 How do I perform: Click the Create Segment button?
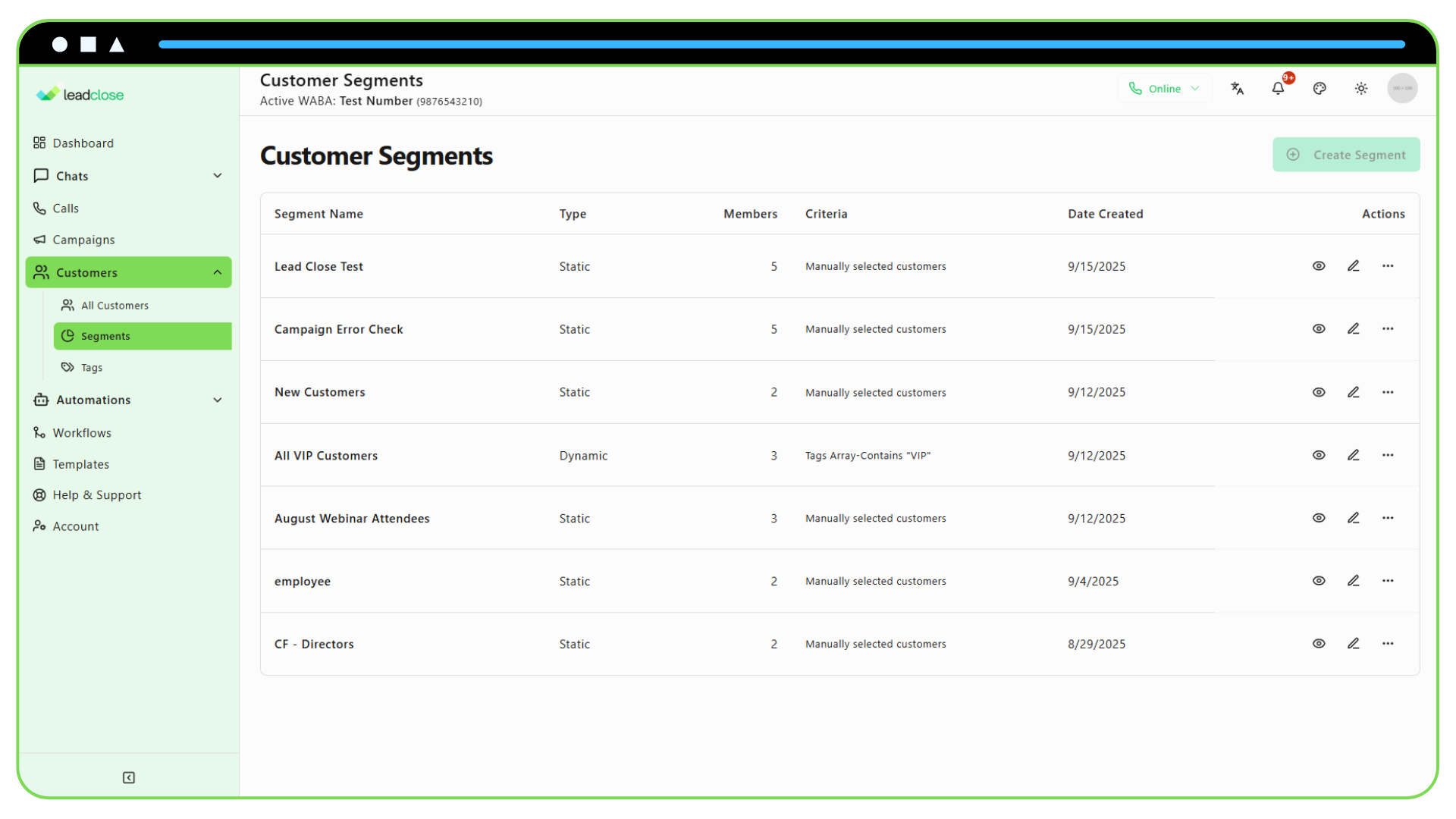pyautogui.click(x=1346, y=154)
